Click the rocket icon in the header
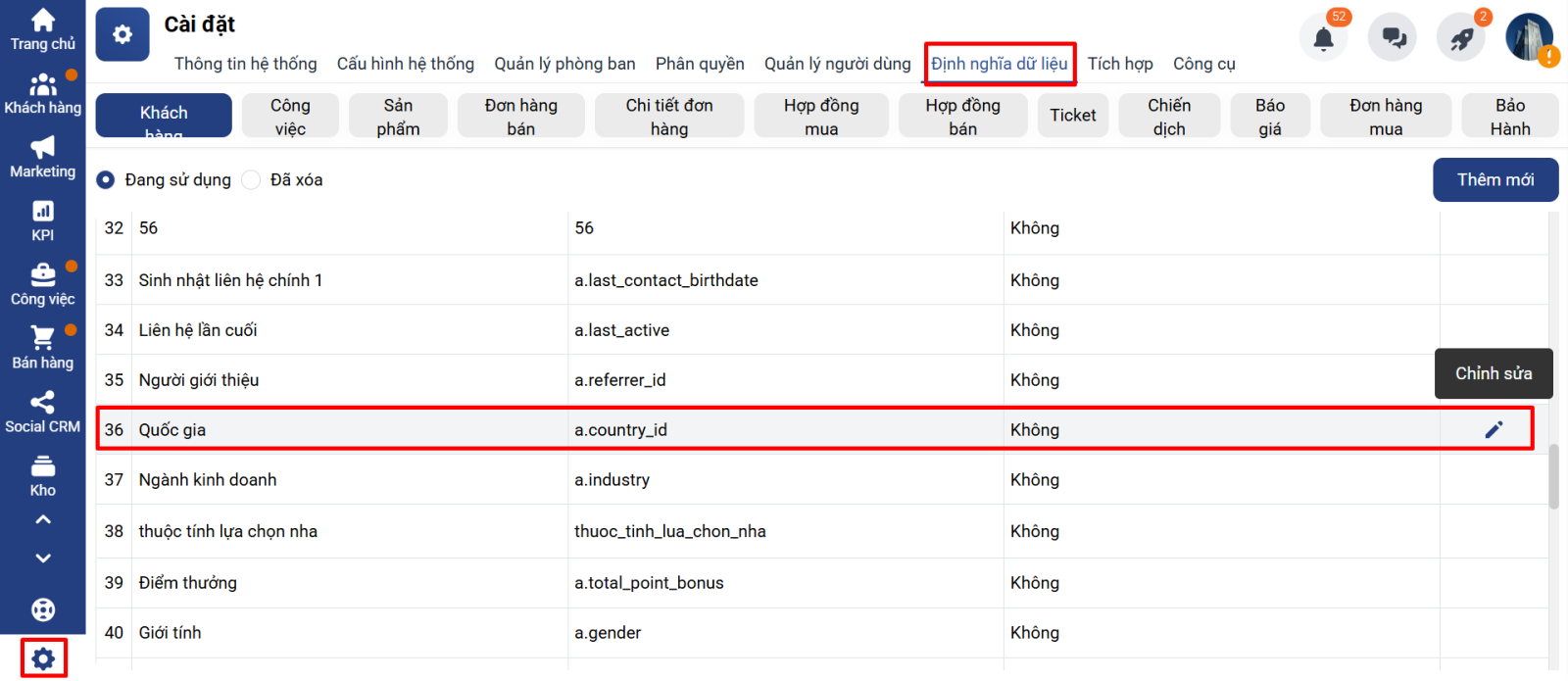This screenshot has width=1568, height=681. pos(1461,38)
